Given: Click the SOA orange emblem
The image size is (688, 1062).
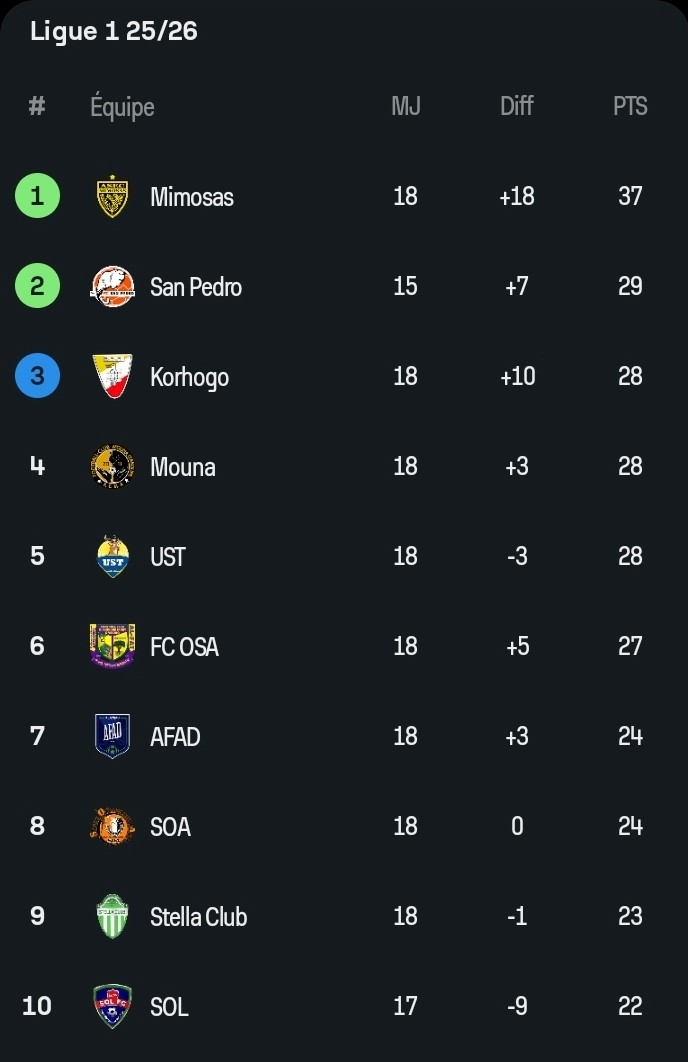Looking at the screenshot, I should coord(112,826).
